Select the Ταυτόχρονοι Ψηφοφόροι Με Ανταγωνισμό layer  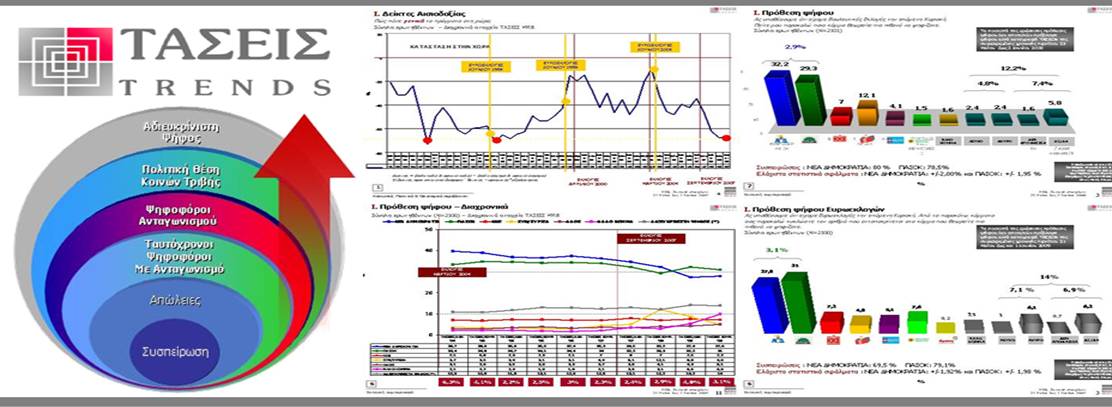coord(180,256)
